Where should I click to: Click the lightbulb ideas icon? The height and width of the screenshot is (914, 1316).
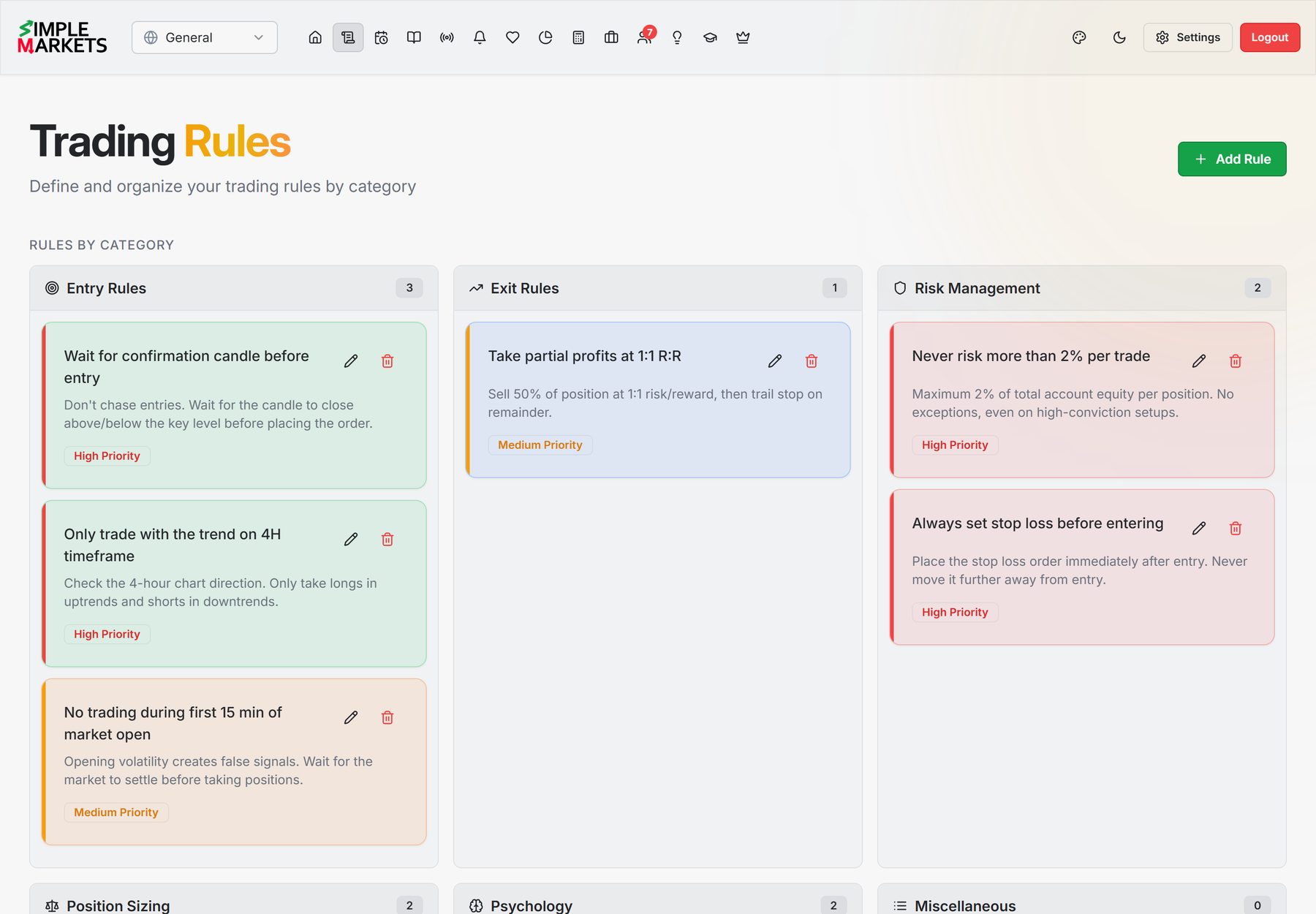(677, 37)
